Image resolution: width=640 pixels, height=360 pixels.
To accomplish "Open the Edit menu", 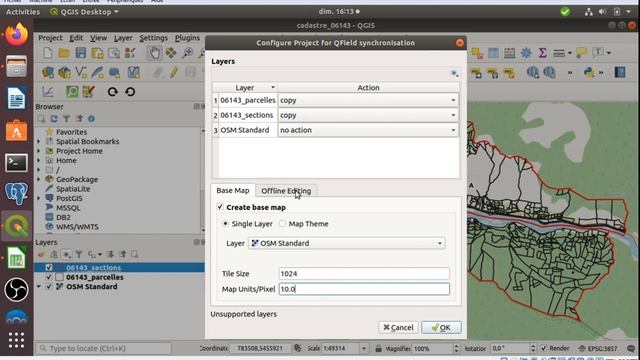I will pyautogui.click(x=76, y=38).
